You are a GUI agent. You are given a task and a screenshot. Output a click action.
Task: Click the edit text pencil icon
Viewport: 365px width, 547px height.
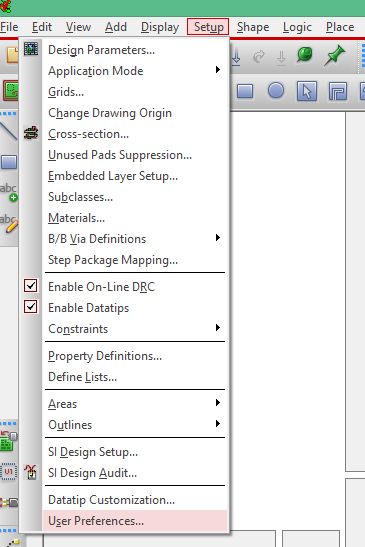(x=9, y=223)
